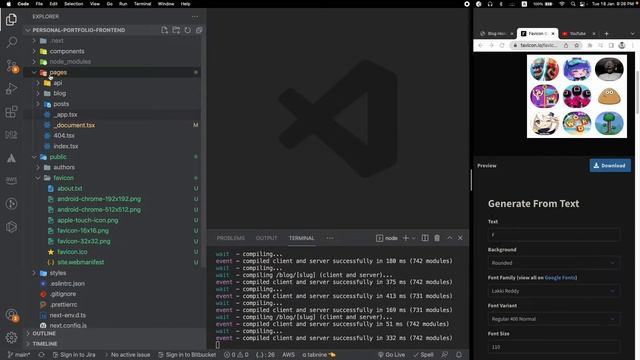
Task: Kill terminal with trash icon
Action: (437, 238)
